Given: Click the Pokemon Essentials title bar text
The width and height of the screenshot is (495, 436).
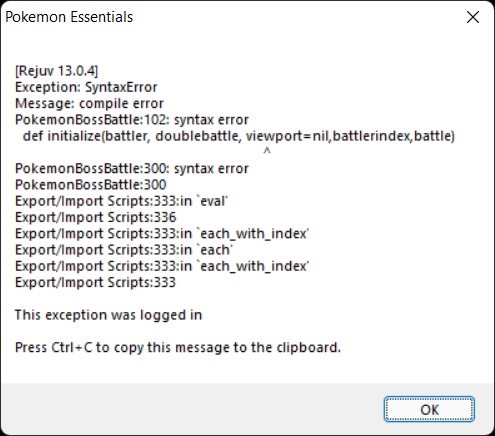Looking at the screenshot, I should click(69, 17).
